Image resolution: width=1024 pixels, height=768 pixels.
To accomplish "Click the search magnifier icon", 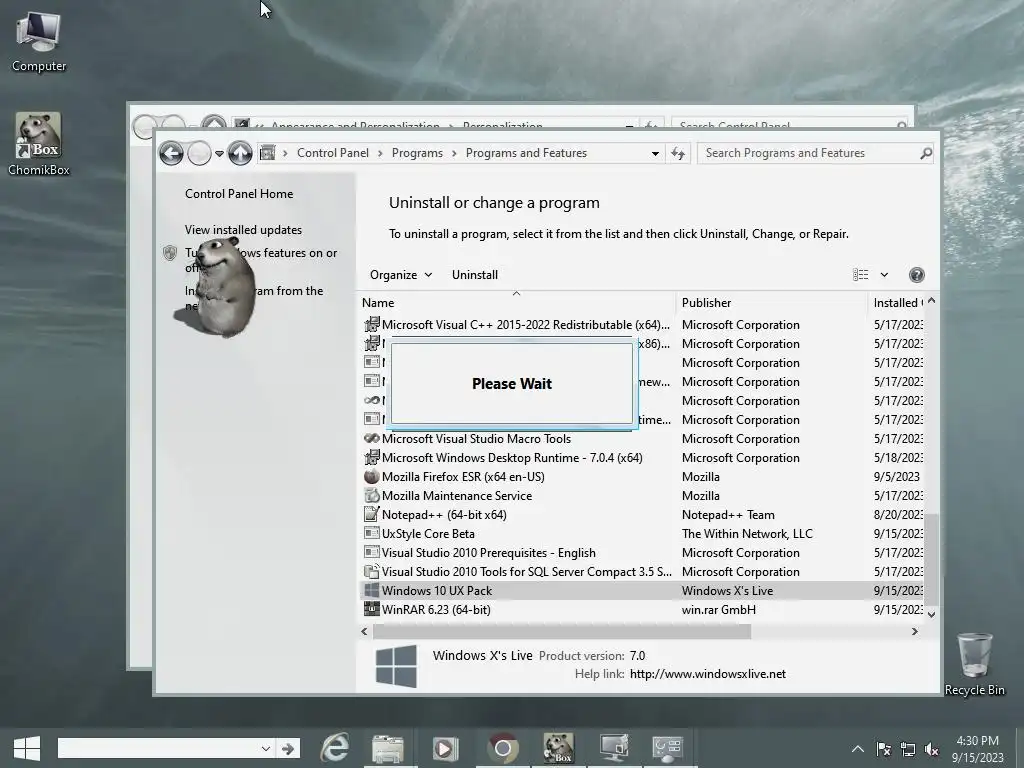I will 925,153.
